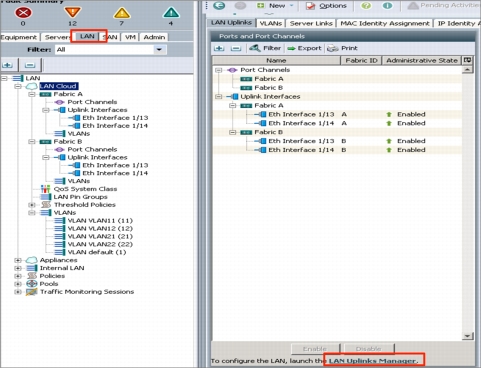
Task: Expand the Policies tree node
Action: click(x=18, y=276)
